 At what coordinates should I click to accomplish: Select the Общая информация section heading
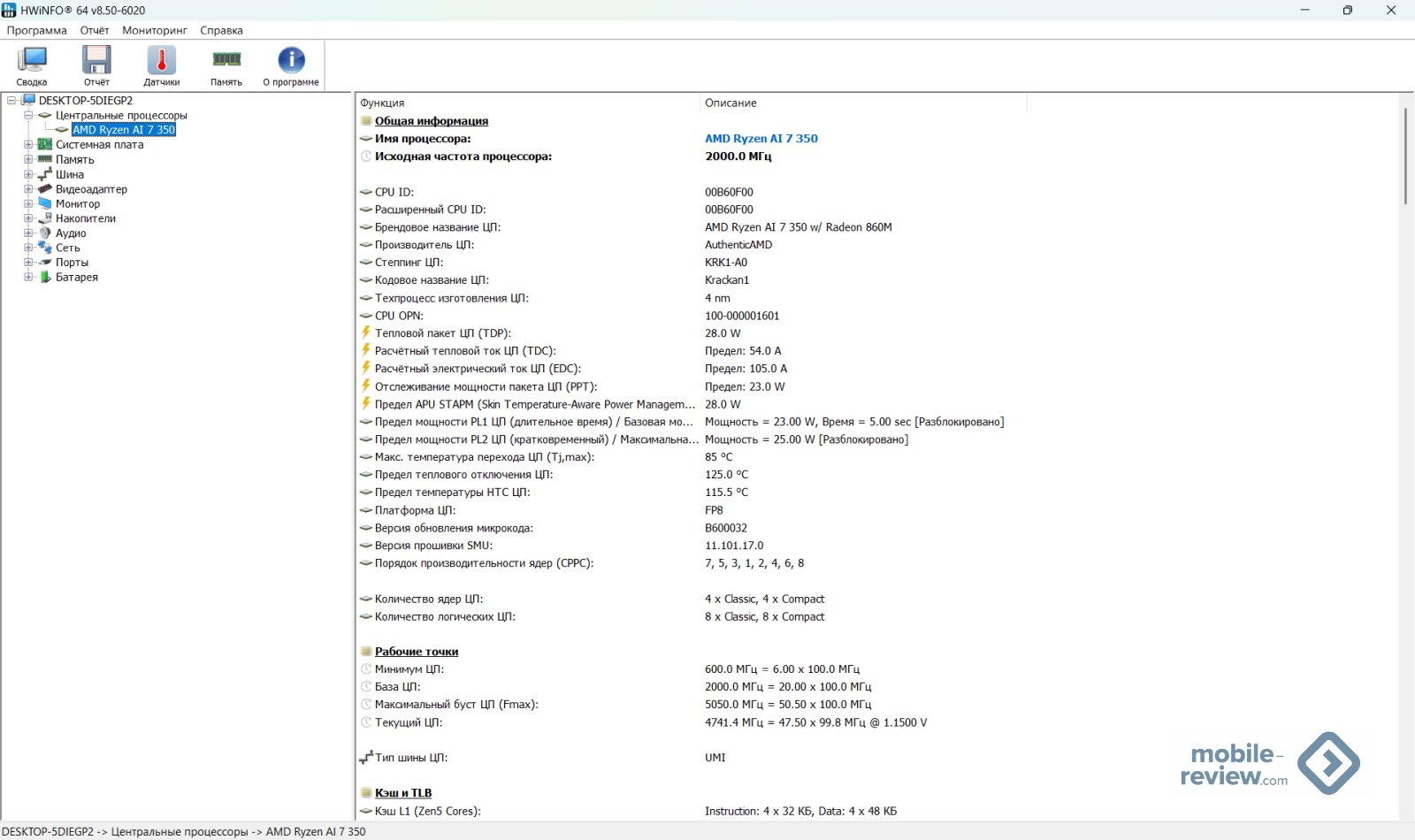(x=432, y=121)
